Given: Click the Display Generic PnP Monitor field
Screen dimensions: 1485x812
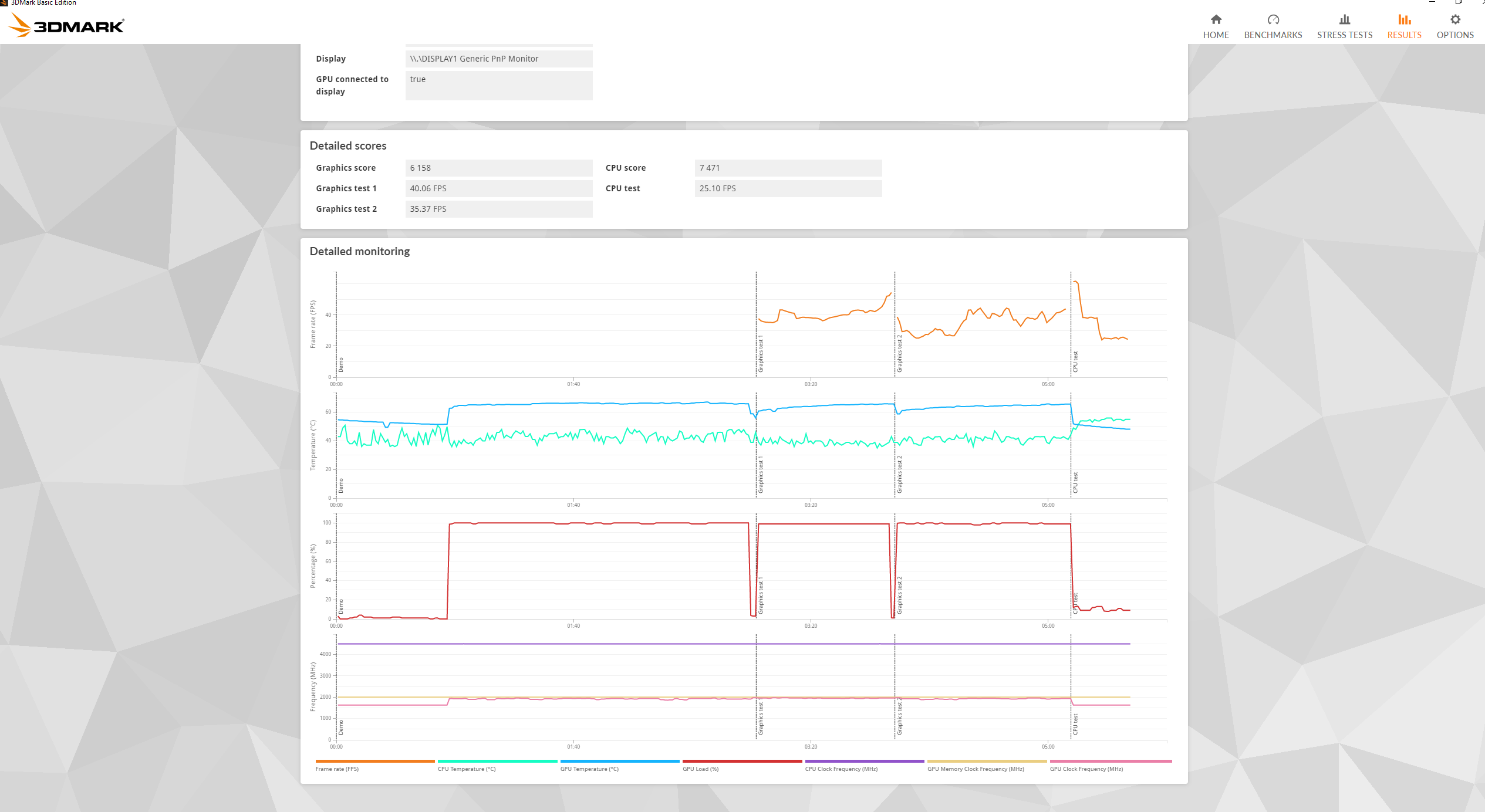Looking at the screenshot, I should point(498,59).
